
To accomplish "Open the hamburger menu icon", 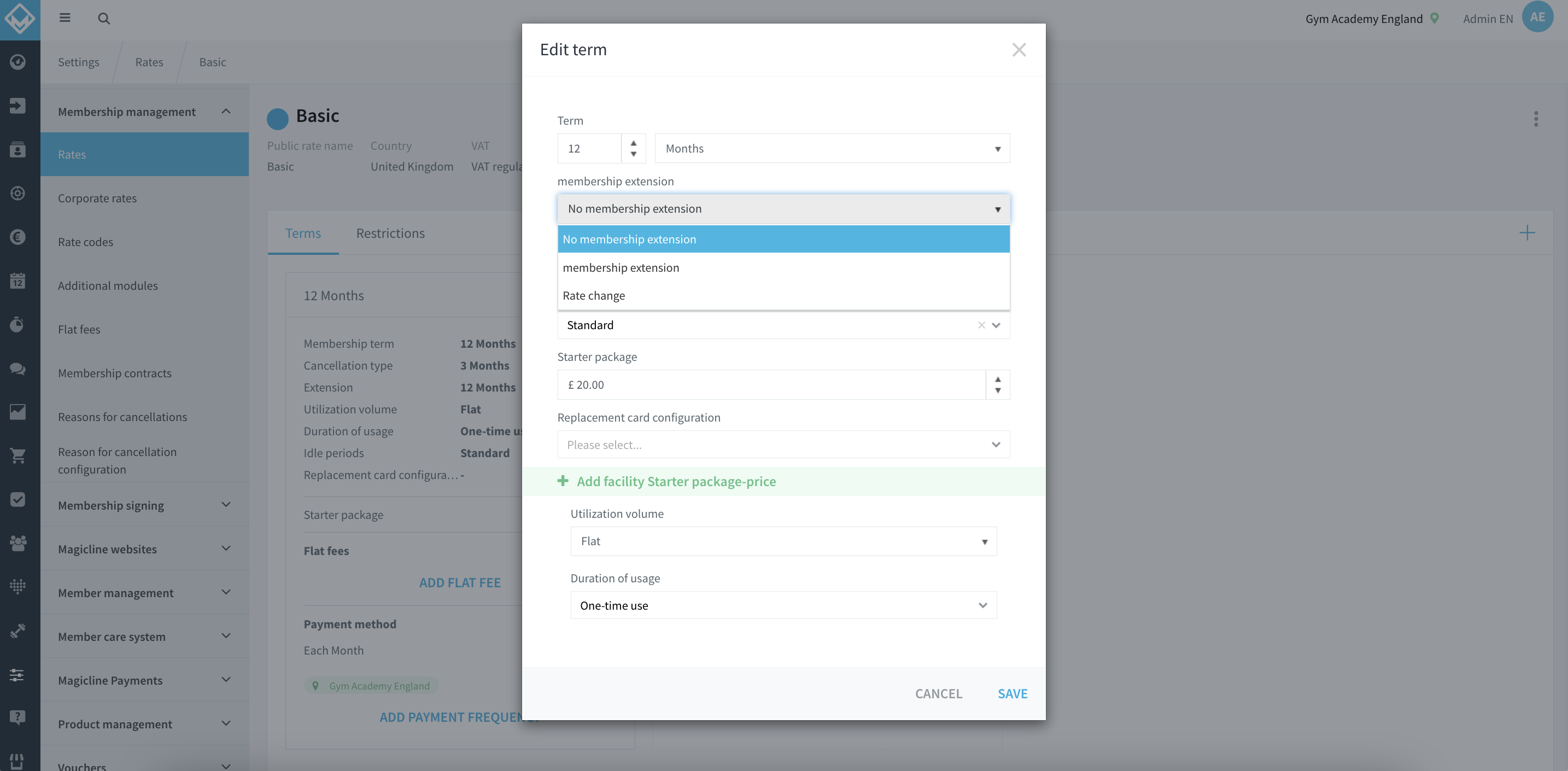I will (x=65, y=17).
